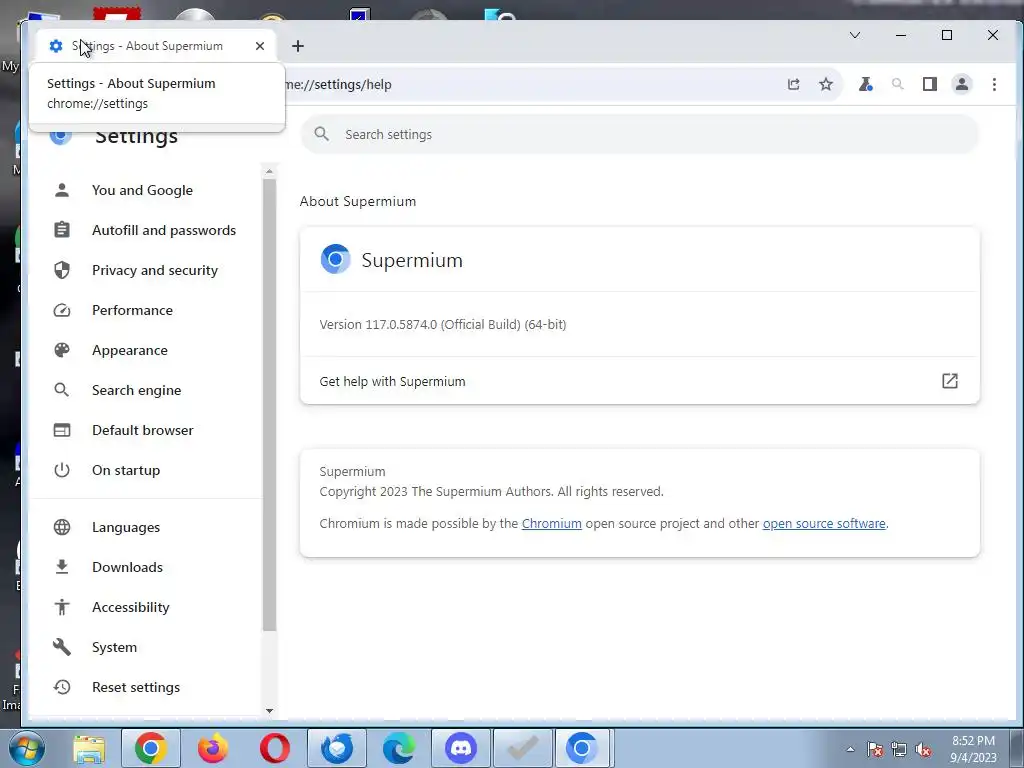Open the three-dot browser menu
Image resolution: width=1024 pixels, height=768 pixels.
point(994,84)
